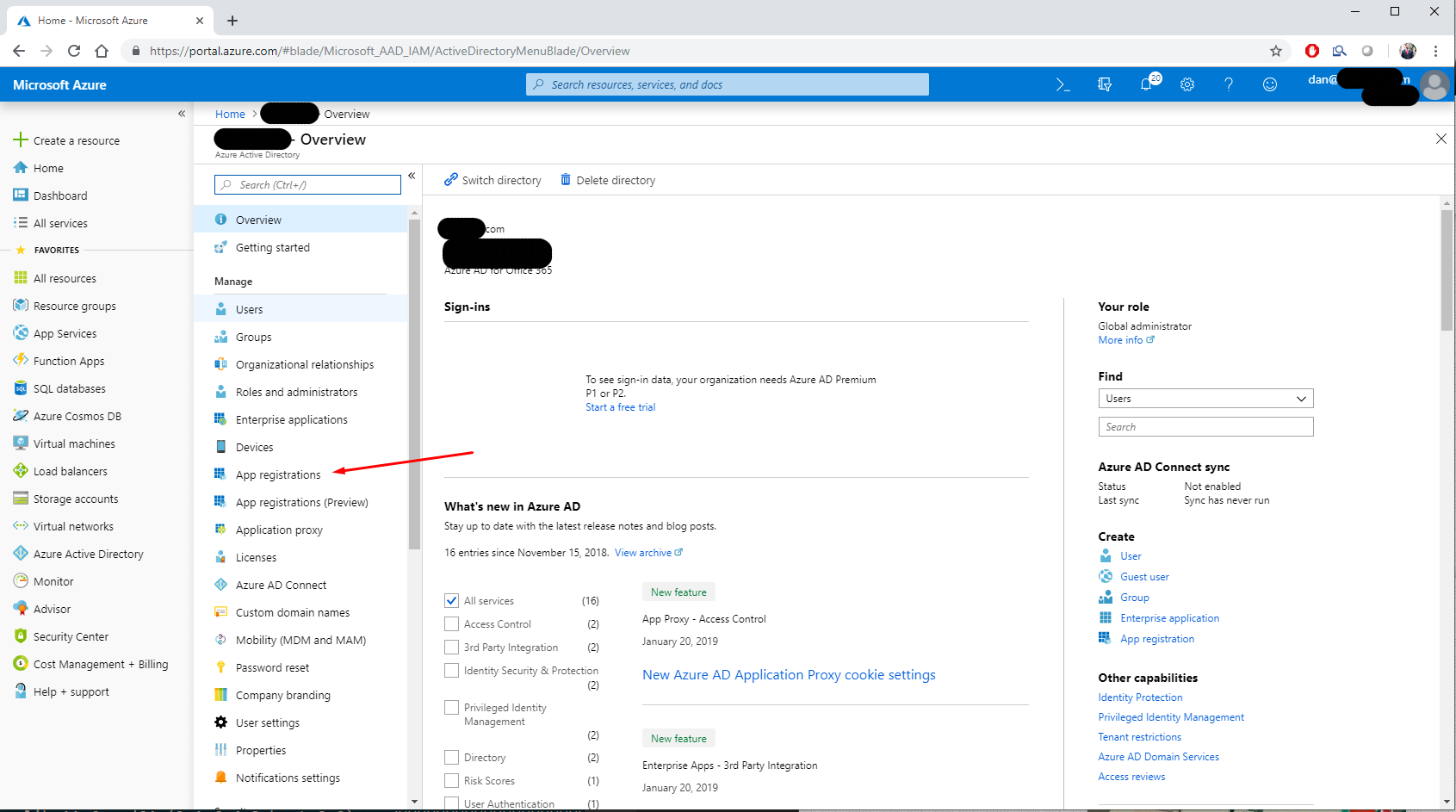Open notifications bell icon
Screen dimensions: 1456x812
click(1147, 84)
